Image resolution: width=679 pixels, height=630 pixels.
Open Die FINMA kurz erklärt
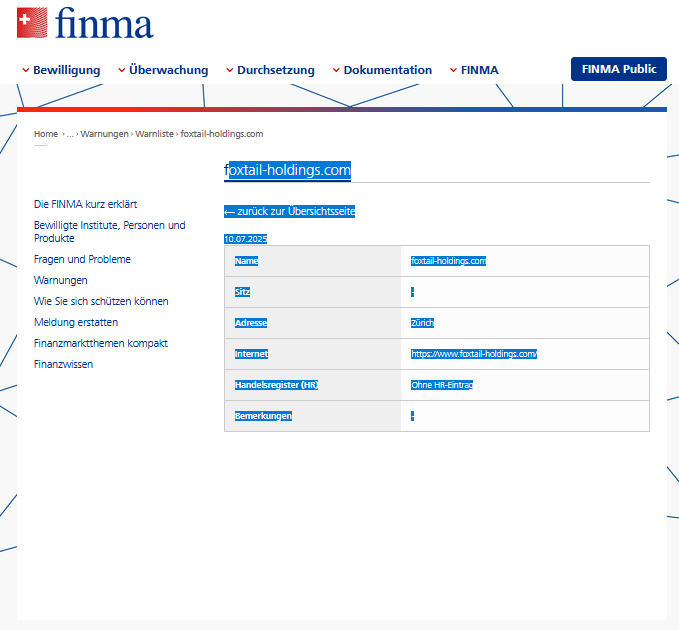click(85, 204)
